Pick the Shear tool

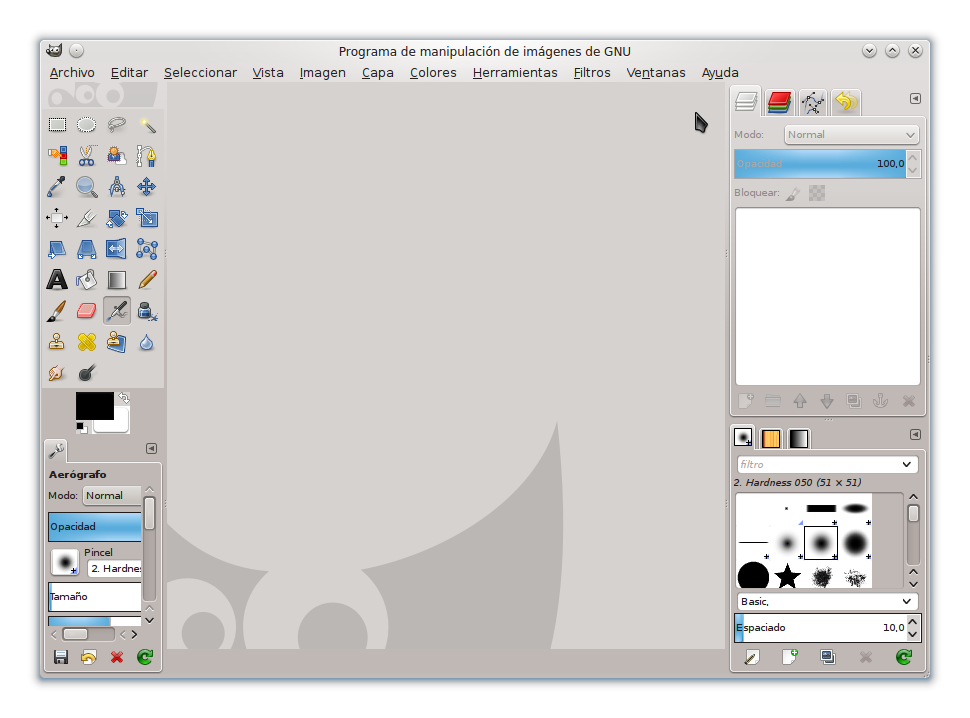click(x=57, y=249)
